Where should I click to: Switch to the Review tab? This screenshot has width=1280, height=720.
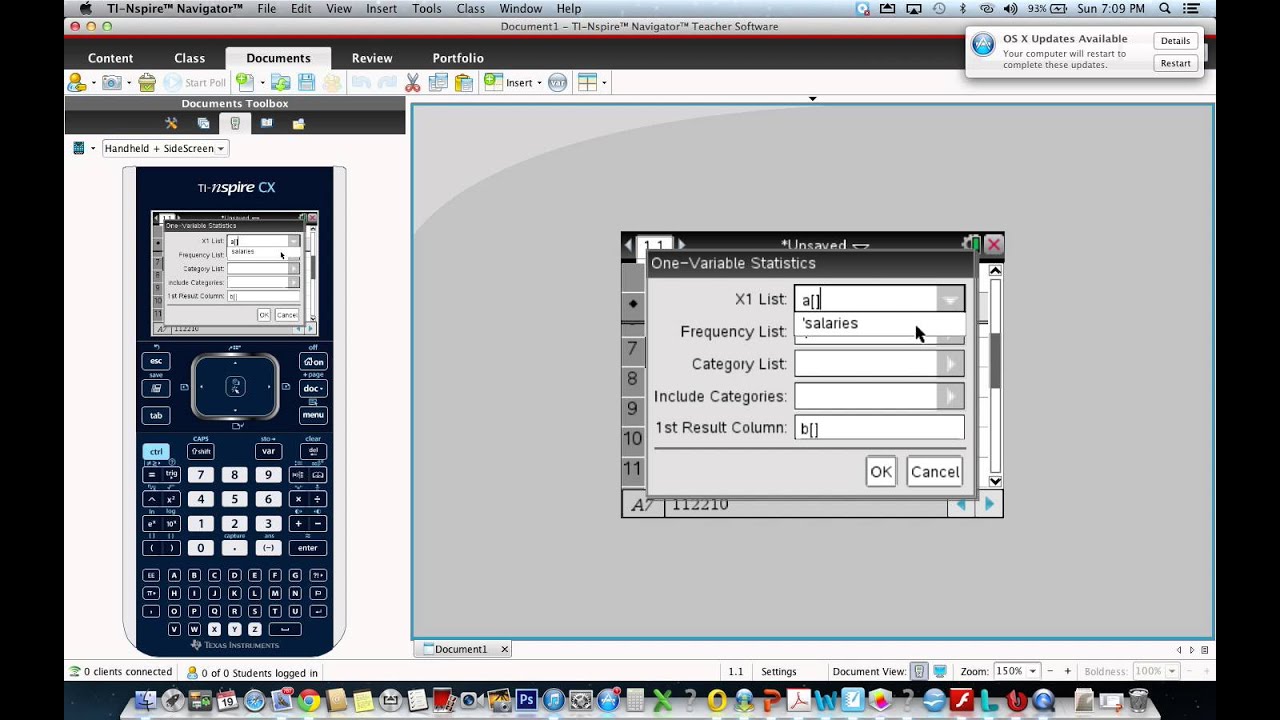pyautogui.click(x=372, y=58)
